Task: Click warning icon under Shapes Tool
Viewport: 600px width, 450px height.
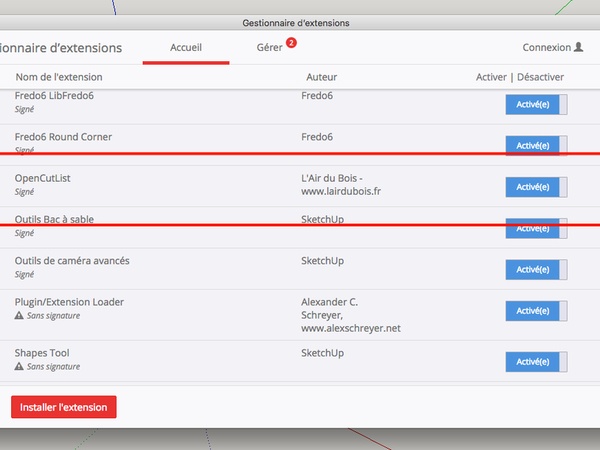Action: click(19, 367)
